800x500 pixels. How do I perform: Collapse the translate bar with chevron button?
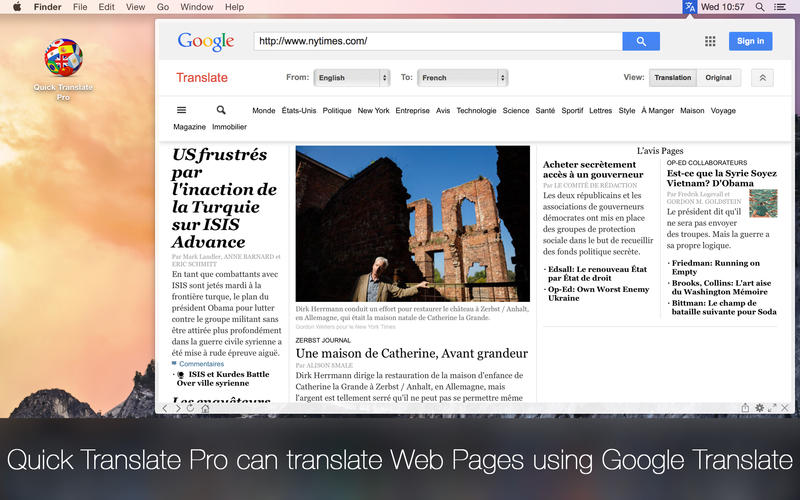(x=762, y=77)
